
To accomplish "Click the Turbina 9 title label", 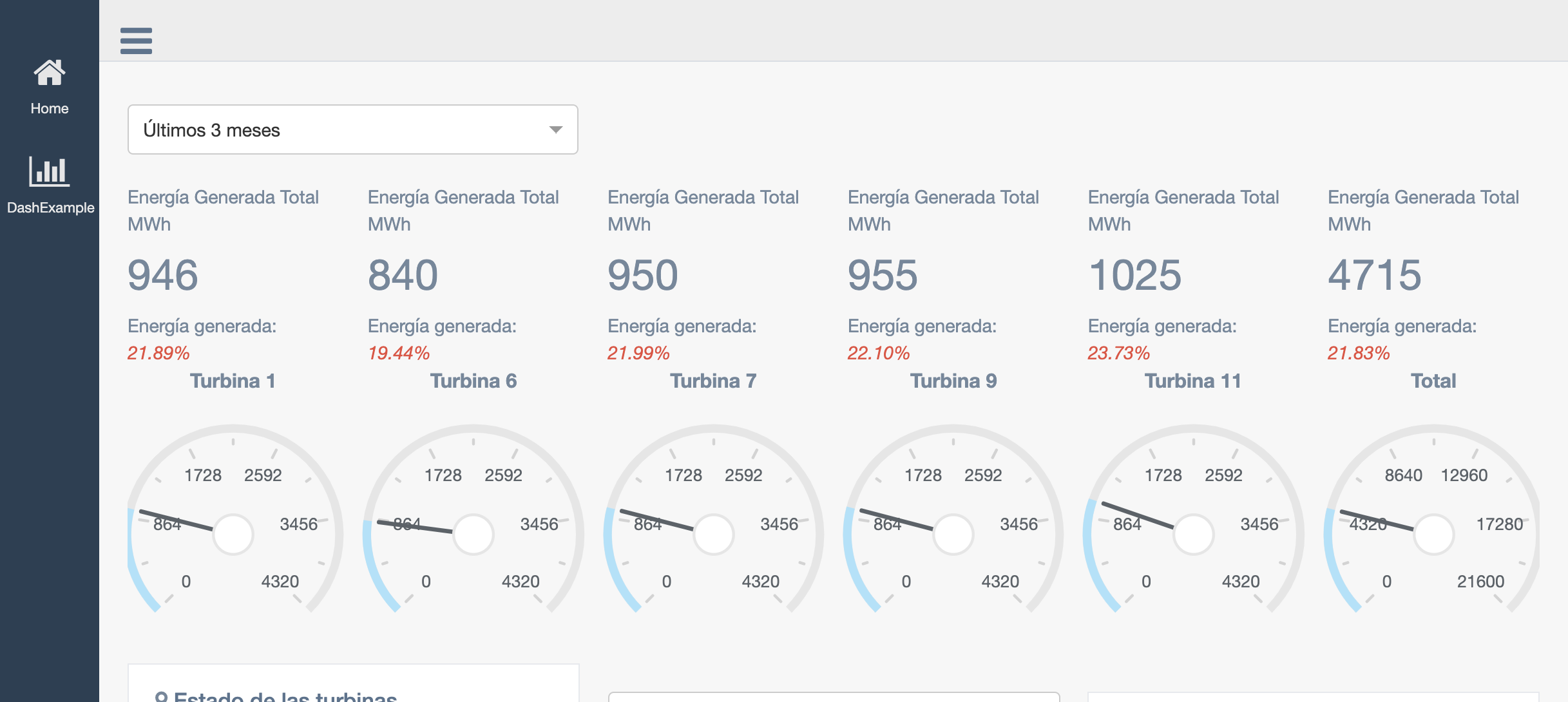I will tap(953, 381).
